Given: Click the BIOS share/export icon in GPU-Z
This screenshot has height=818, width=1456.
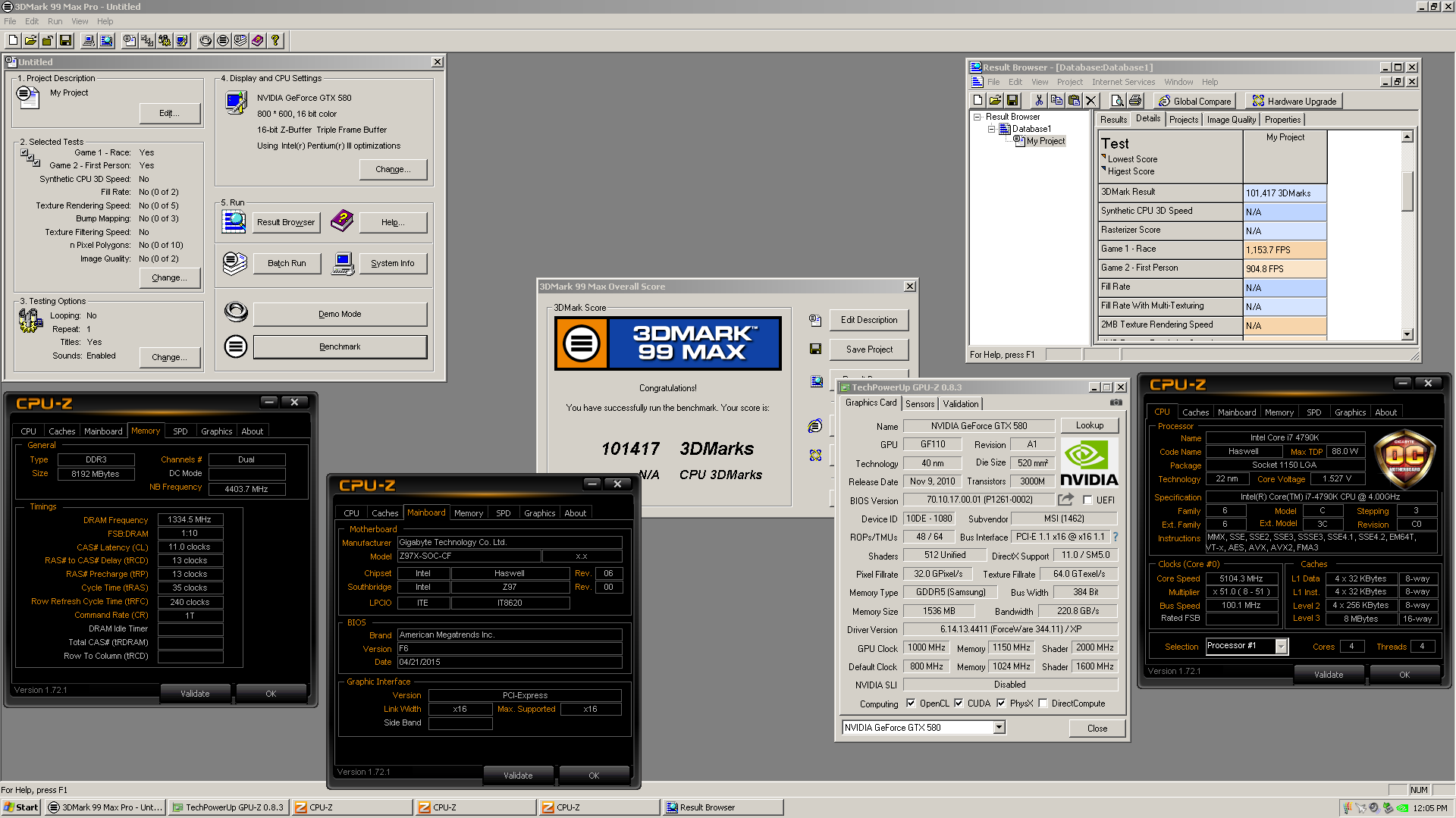Looking at the screenshot, I should [1065, 500].
